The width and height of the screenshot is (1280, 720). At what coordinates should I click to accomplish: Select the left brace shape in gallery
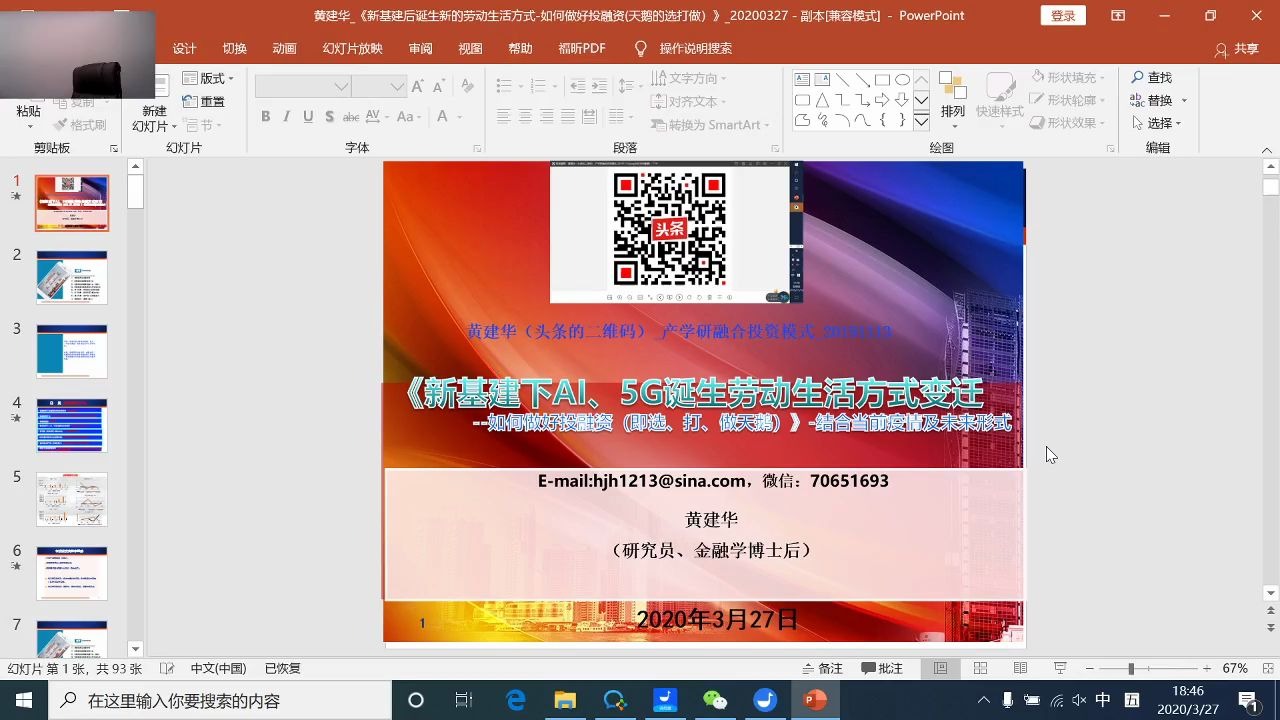(x=882, y=121)
